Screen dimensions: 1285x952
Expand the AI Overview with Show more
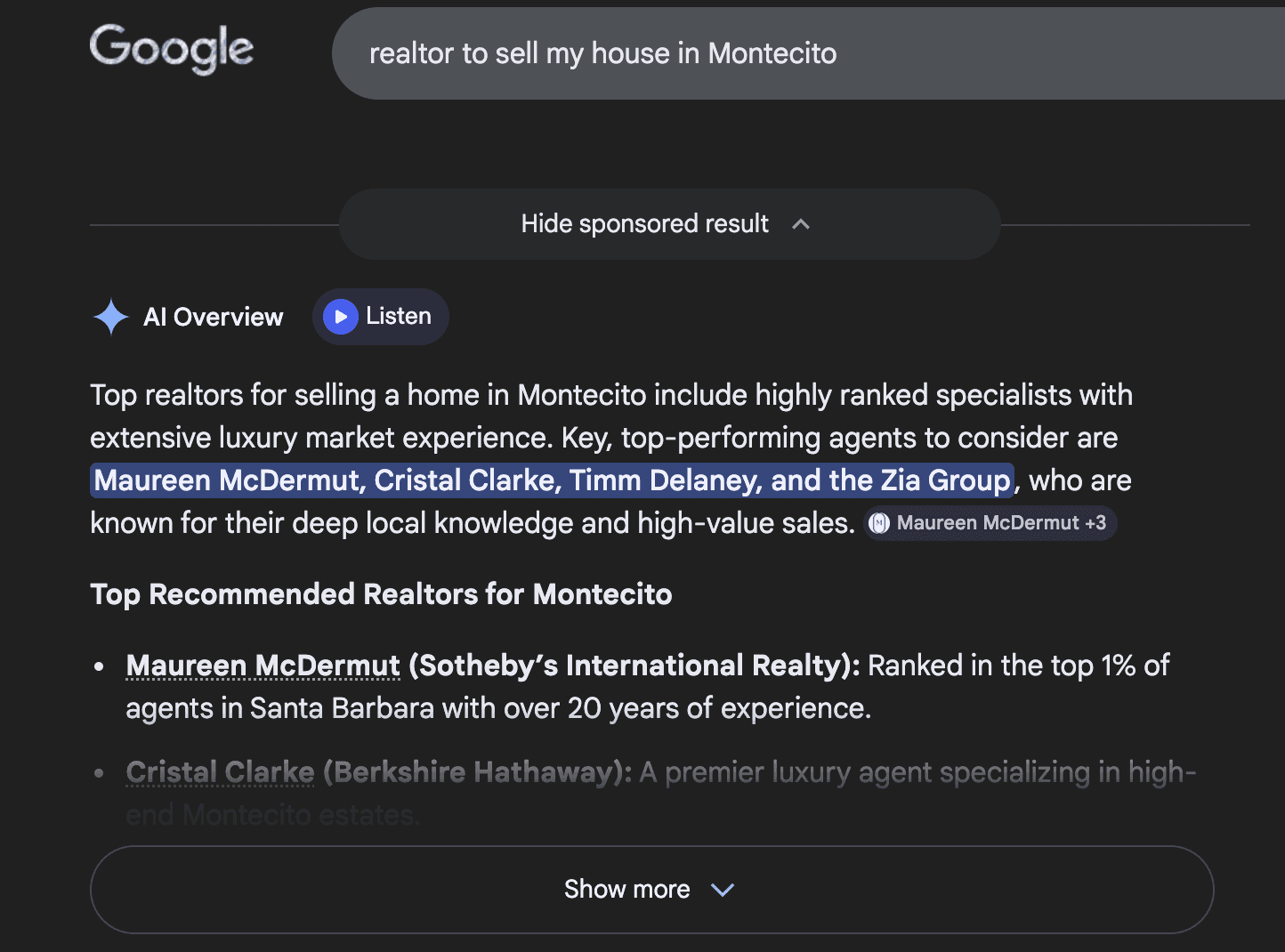point(651,889)
